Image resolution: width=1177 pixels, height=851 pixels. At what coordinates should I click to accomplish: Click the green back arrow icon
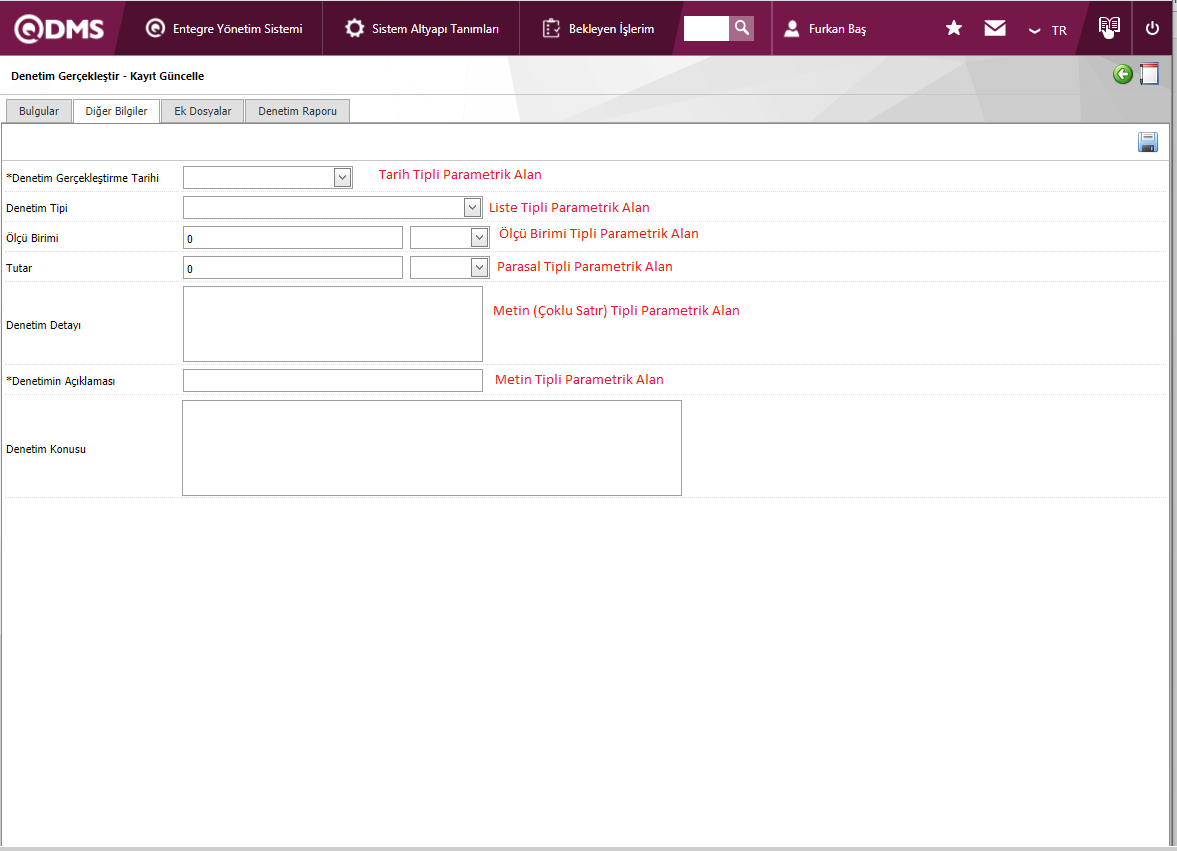(x=1123, y=75)
